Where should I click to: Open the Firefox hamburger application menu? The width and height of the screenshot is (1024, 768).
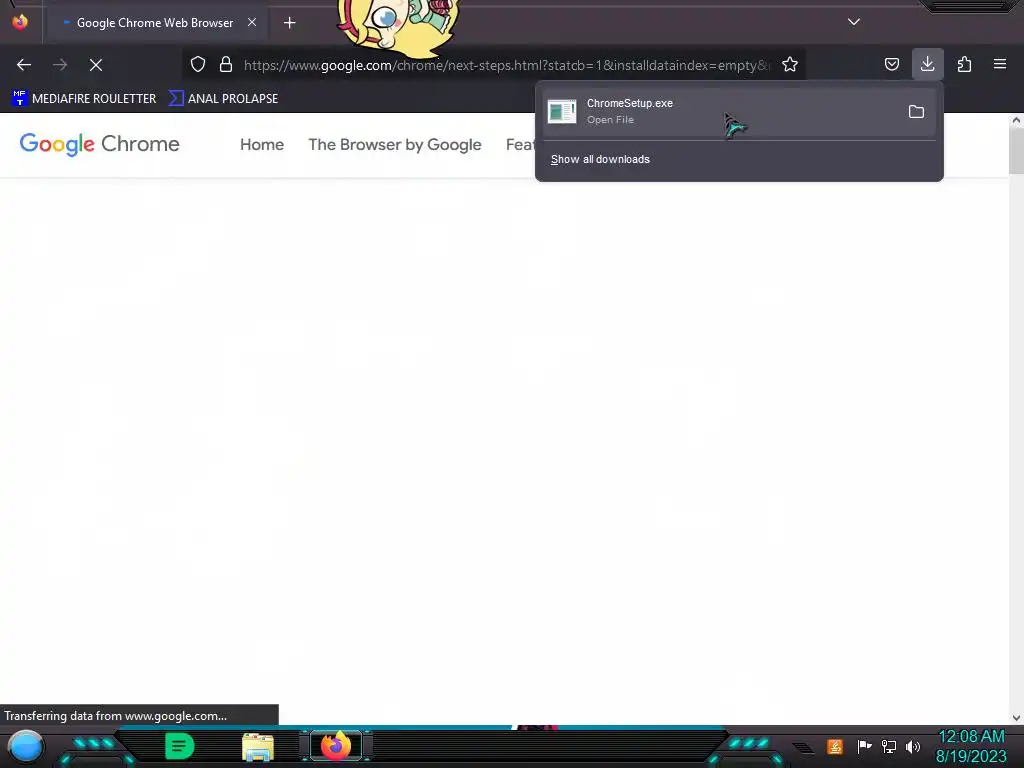pyautogui.click(x=1000, y=64)
